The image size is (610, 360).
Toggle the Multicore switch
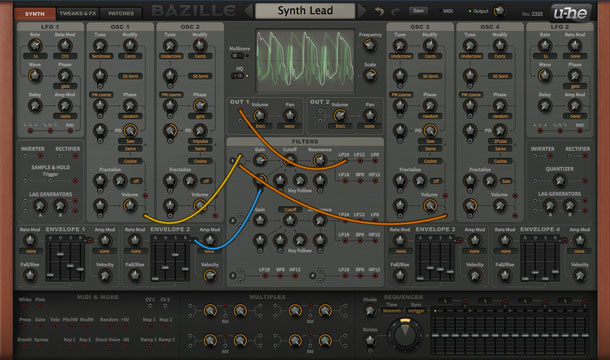[x=237, y=56]
